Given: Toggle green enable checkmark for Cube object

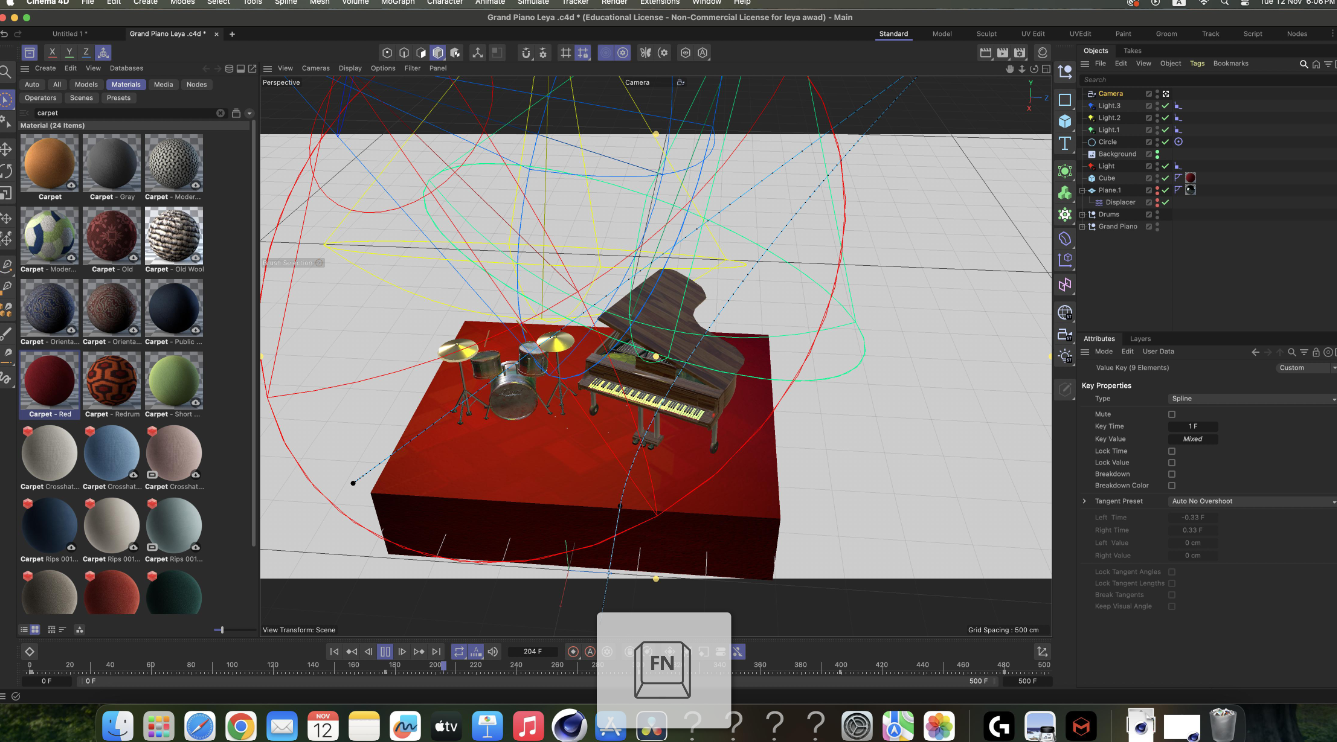Looking at the screenshot, I should click(1165, 178).
